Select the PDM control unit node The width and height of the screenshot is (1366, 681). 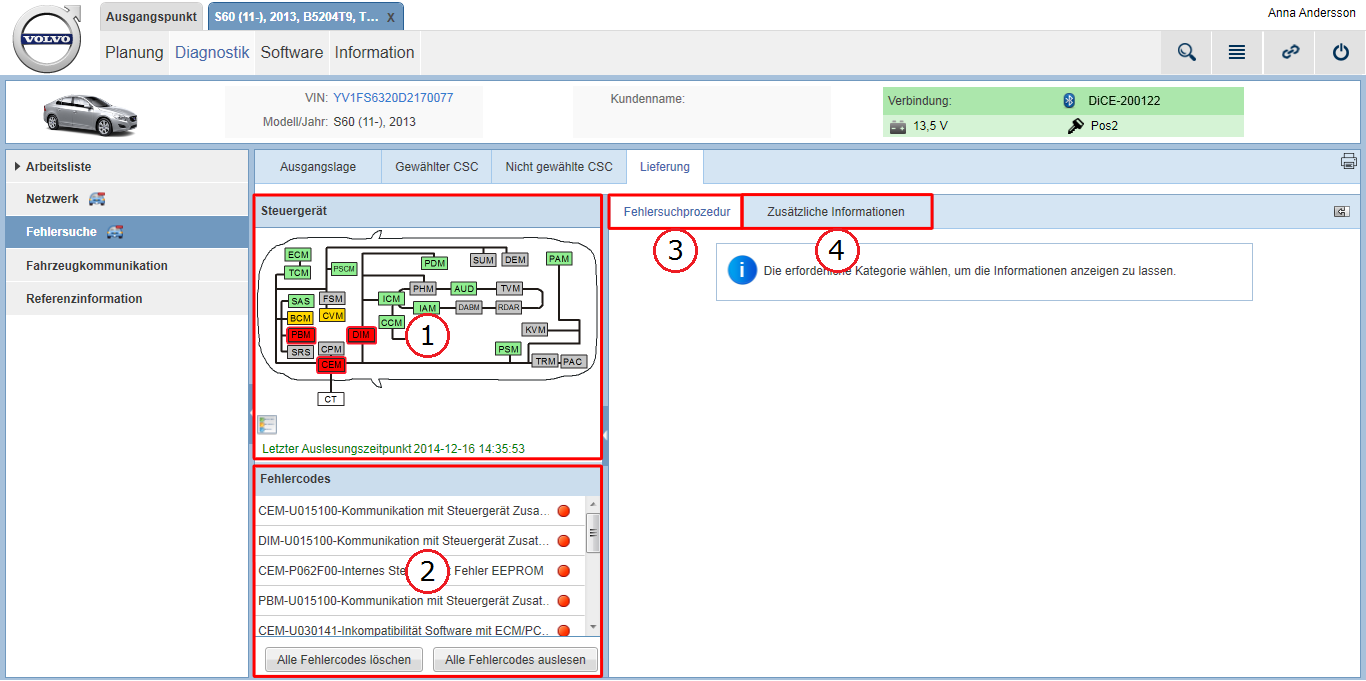pyautogui.click(x=434, y=263)
